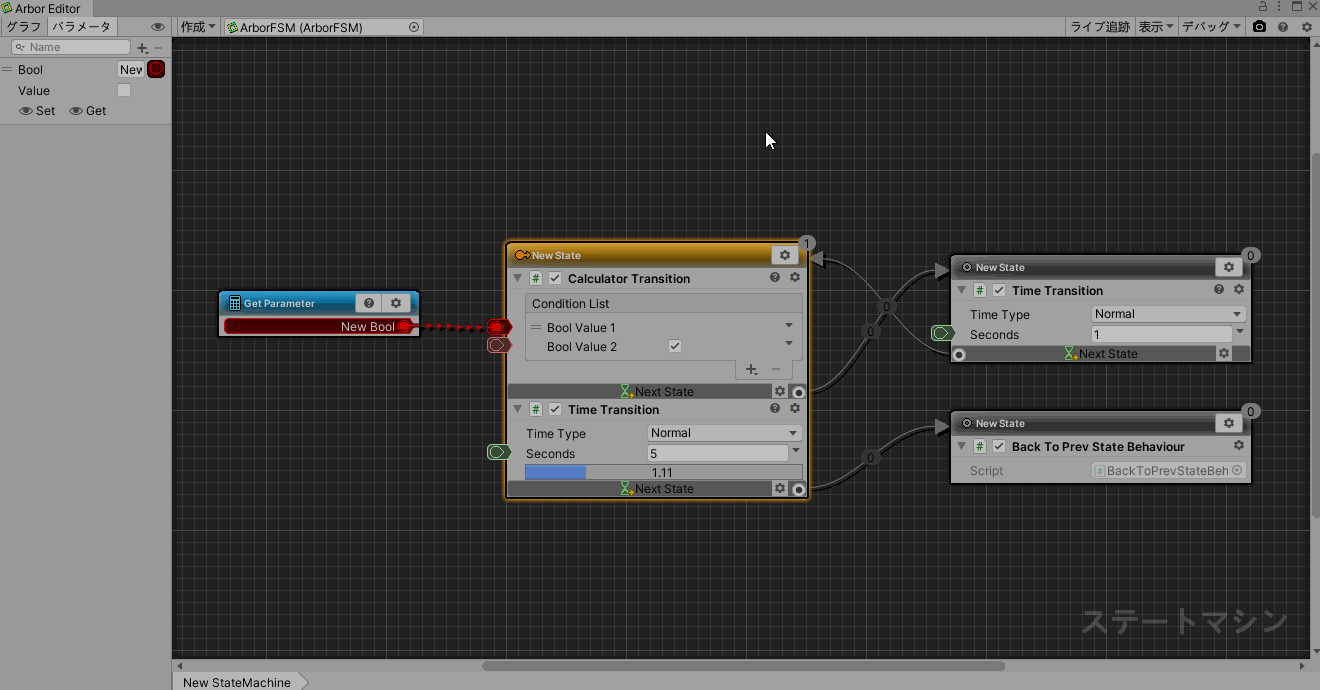The height and width of the screenshot is (690, 1320).
Task: Open the デバッグ dropdown menu
Action: pyautogui.click(x=1211, y=27)
